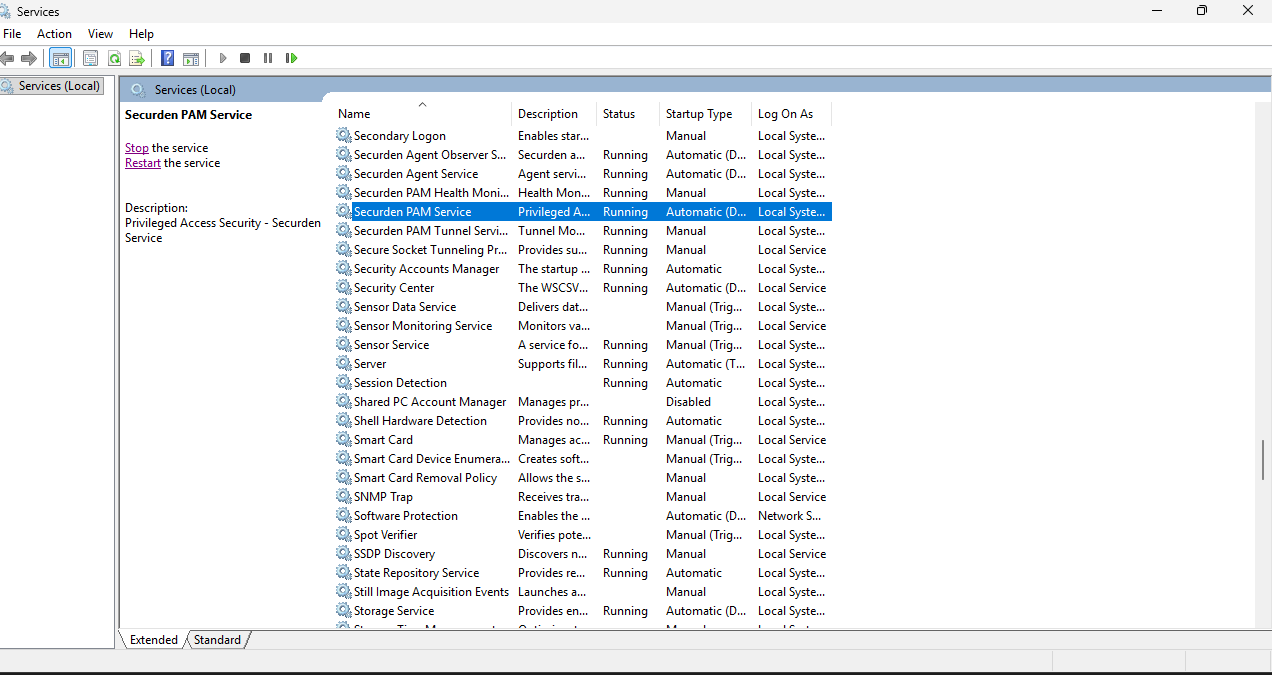Viewport: 1272px width, 675px height.
Task: Select Security Accounts Manager service
Action: 583,268
